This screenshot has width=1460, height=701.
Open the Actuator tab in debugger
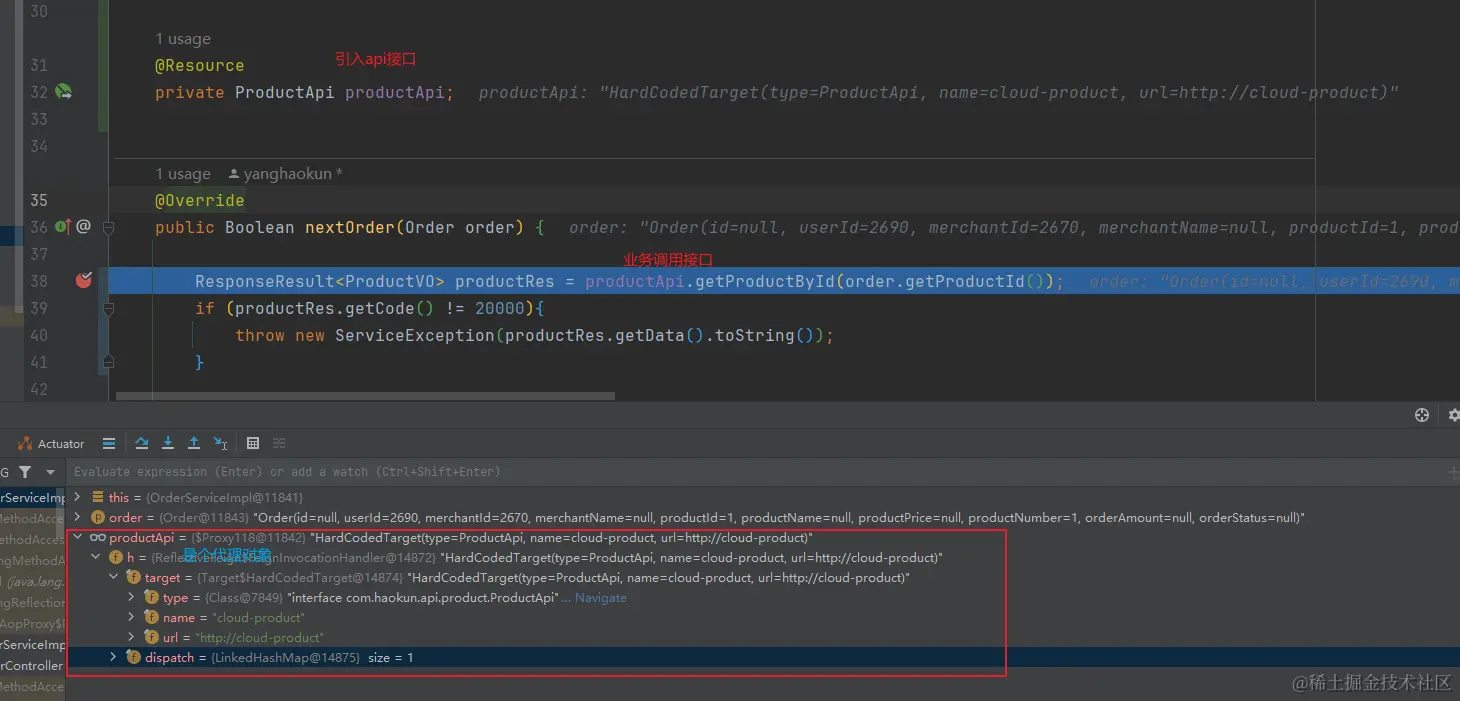[51, 444]
